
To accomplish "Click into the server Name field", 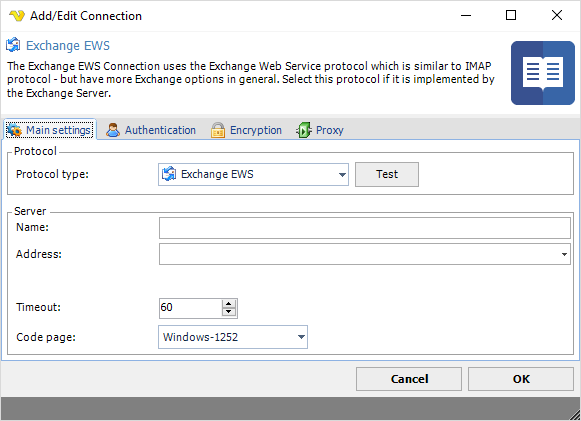I will click(x=365, y=228).
